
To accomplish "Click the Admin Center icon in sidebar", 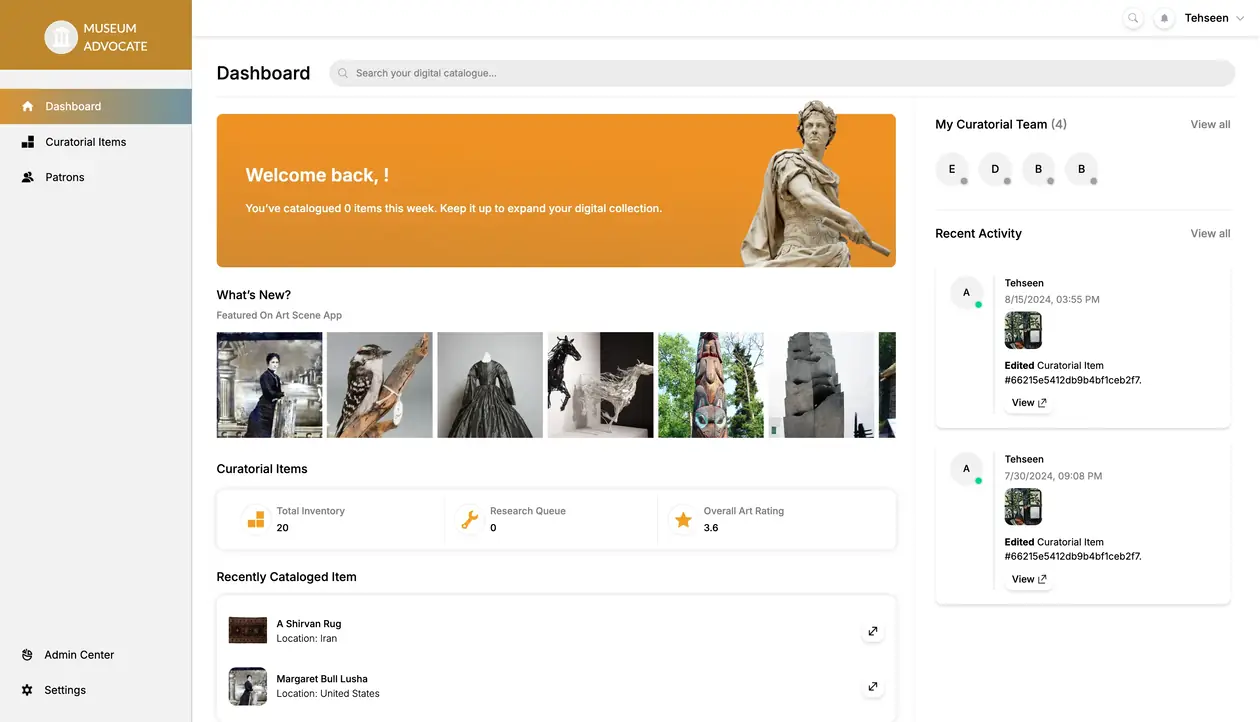I will click(27, 655).
